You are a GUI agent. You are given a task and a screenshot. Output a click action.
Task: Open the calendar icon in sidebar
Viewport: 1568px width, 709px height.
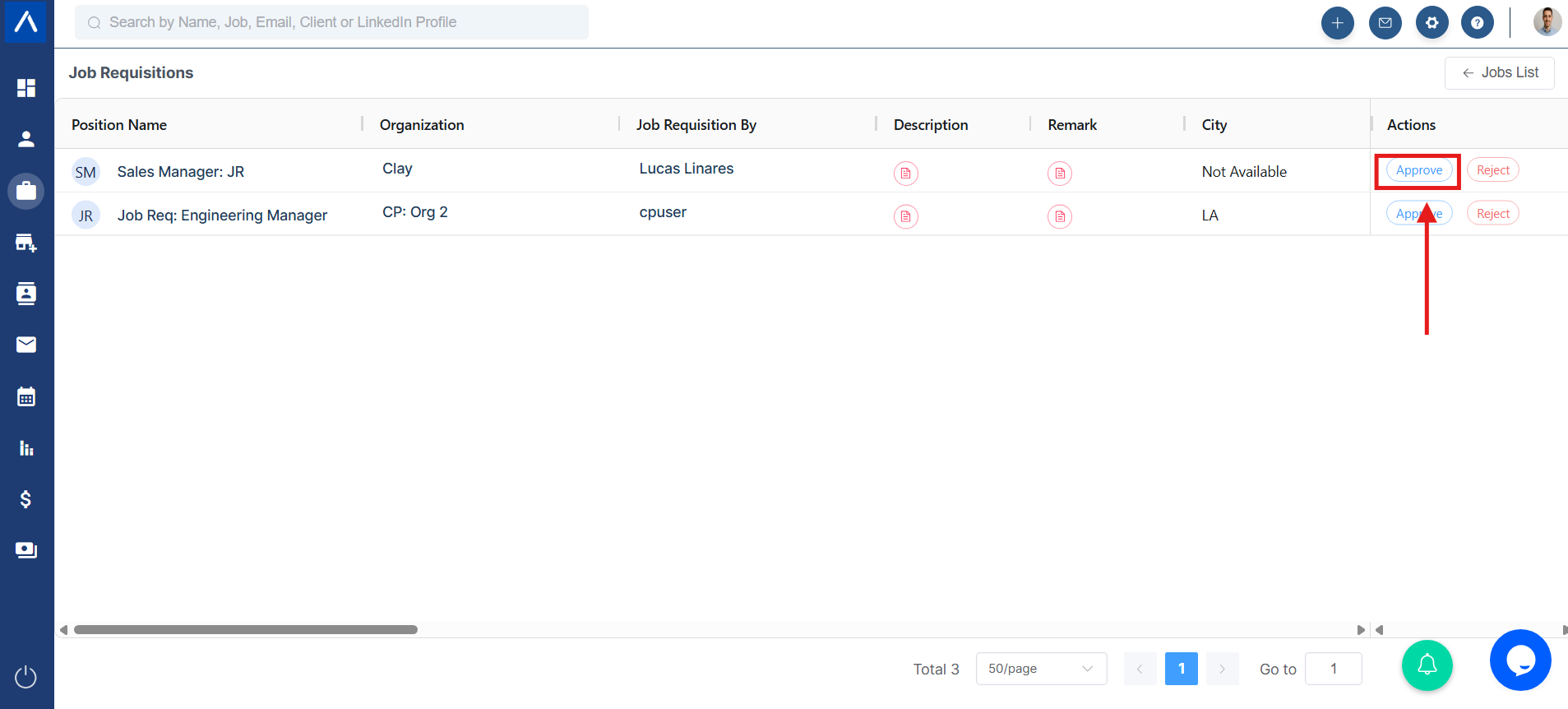click(x=26, y=397)
